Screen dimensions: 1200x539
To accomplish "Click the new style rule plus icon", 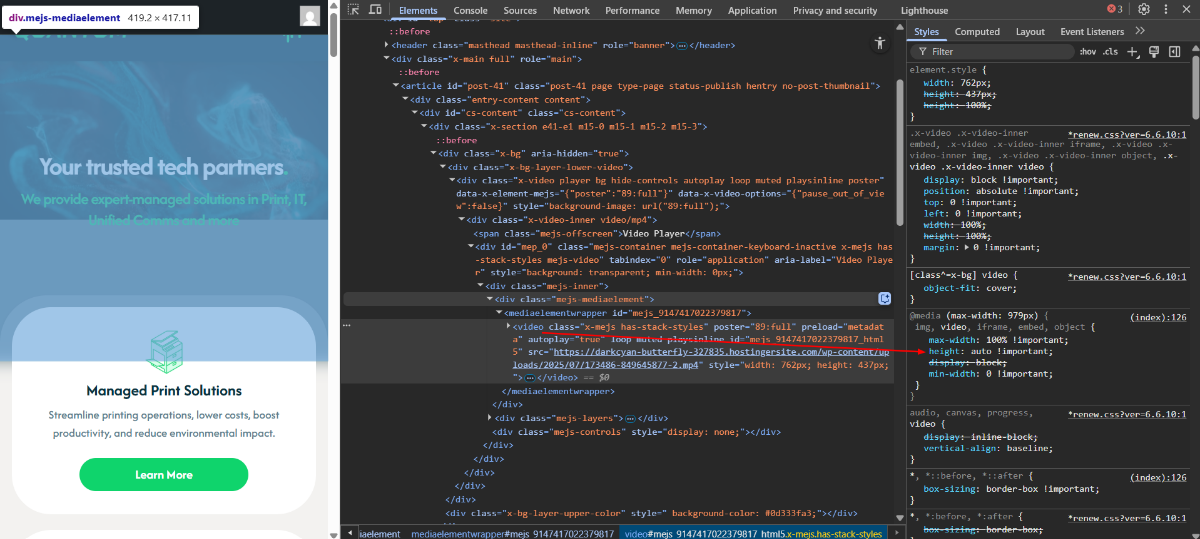I will (1133, 51).
